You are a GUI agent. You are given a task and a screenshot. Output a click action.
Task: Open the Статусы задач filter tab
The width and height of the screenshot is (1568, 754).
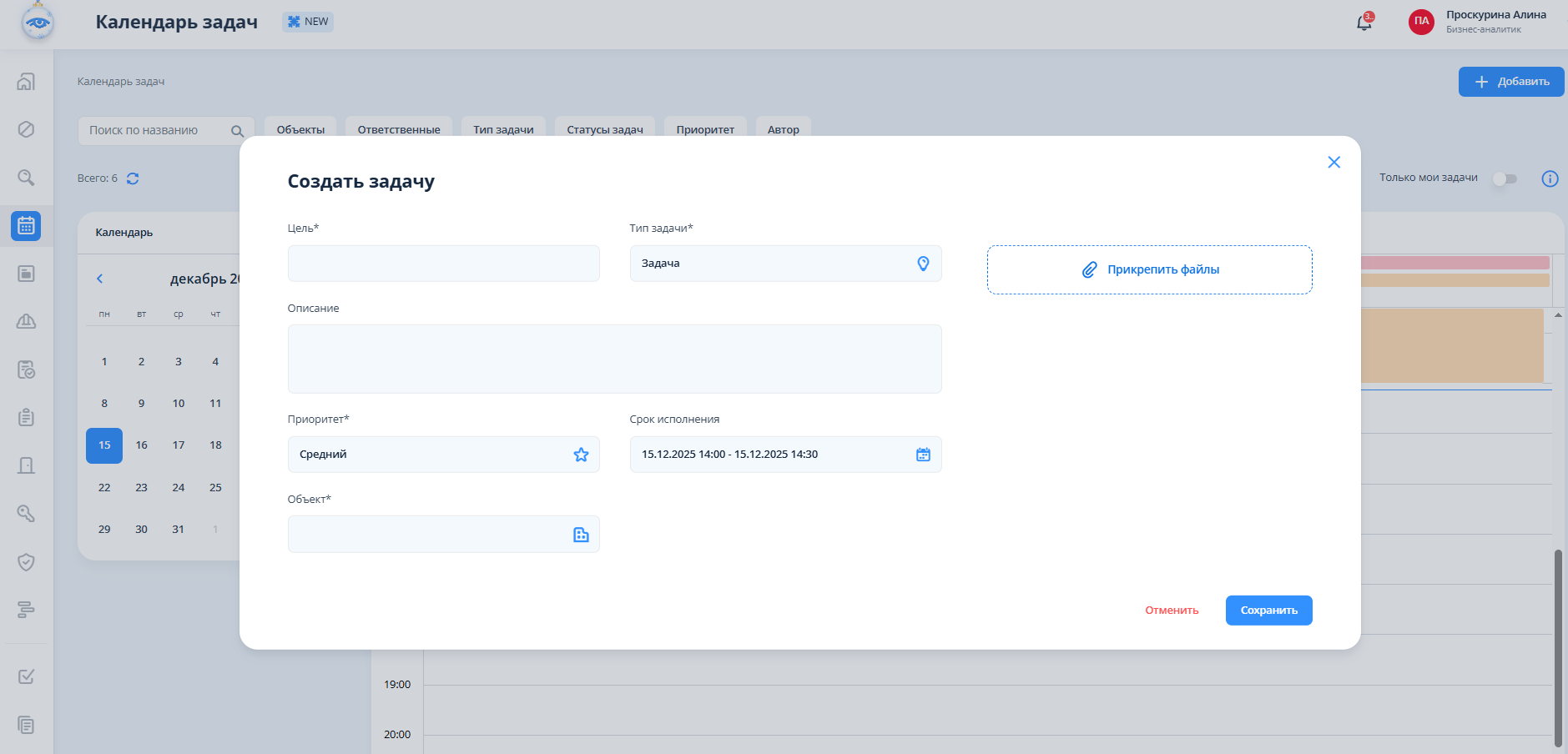click(605, 129)
